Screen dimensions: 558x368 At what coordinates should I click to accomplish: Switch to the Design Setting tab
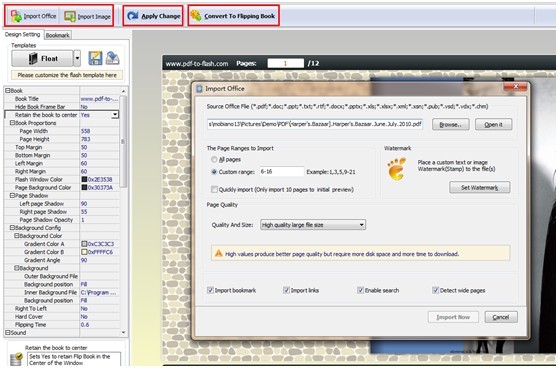point(22,35)
